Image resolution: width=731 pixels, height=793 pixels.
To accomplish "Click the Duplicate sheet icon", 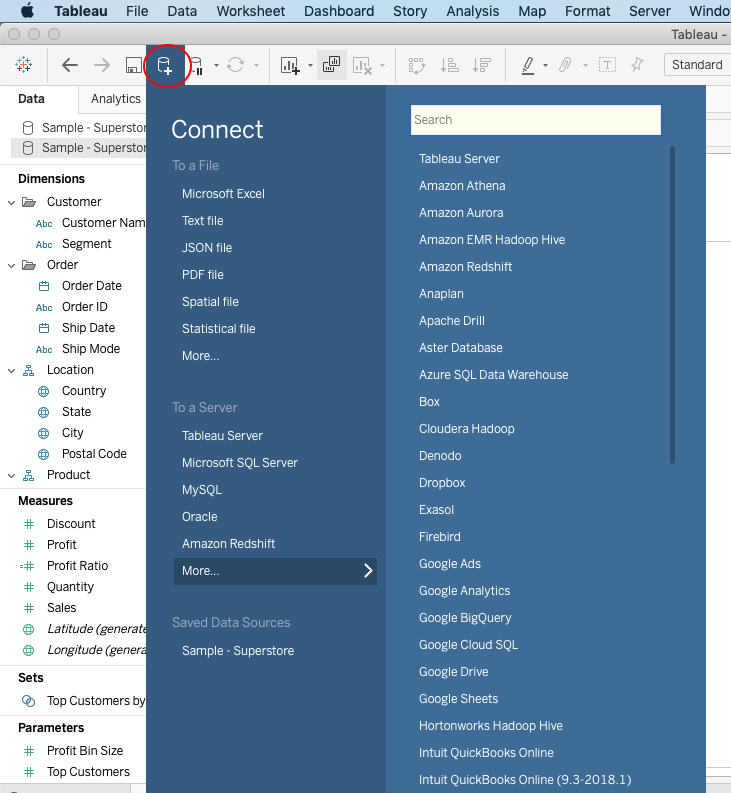I will point(331,65).
